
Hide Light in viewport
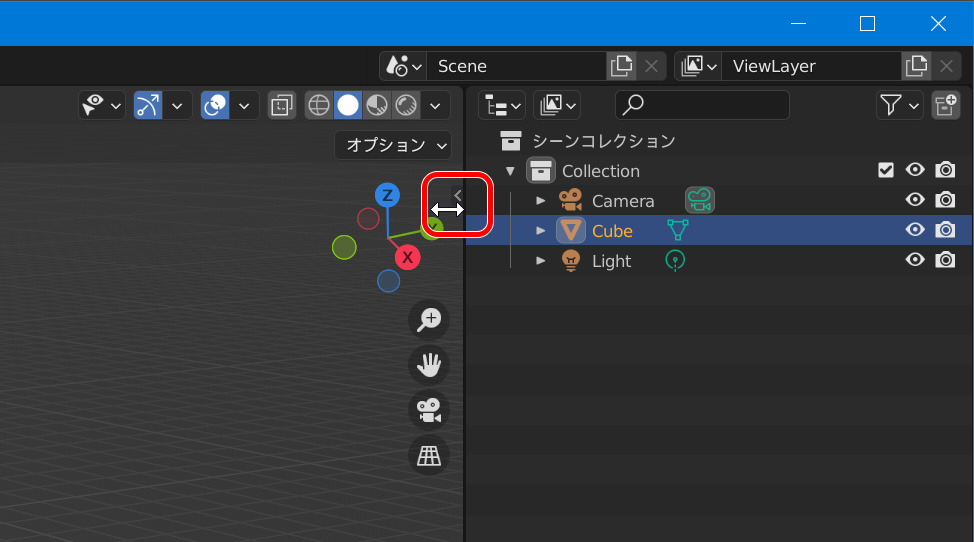(915, 259)
